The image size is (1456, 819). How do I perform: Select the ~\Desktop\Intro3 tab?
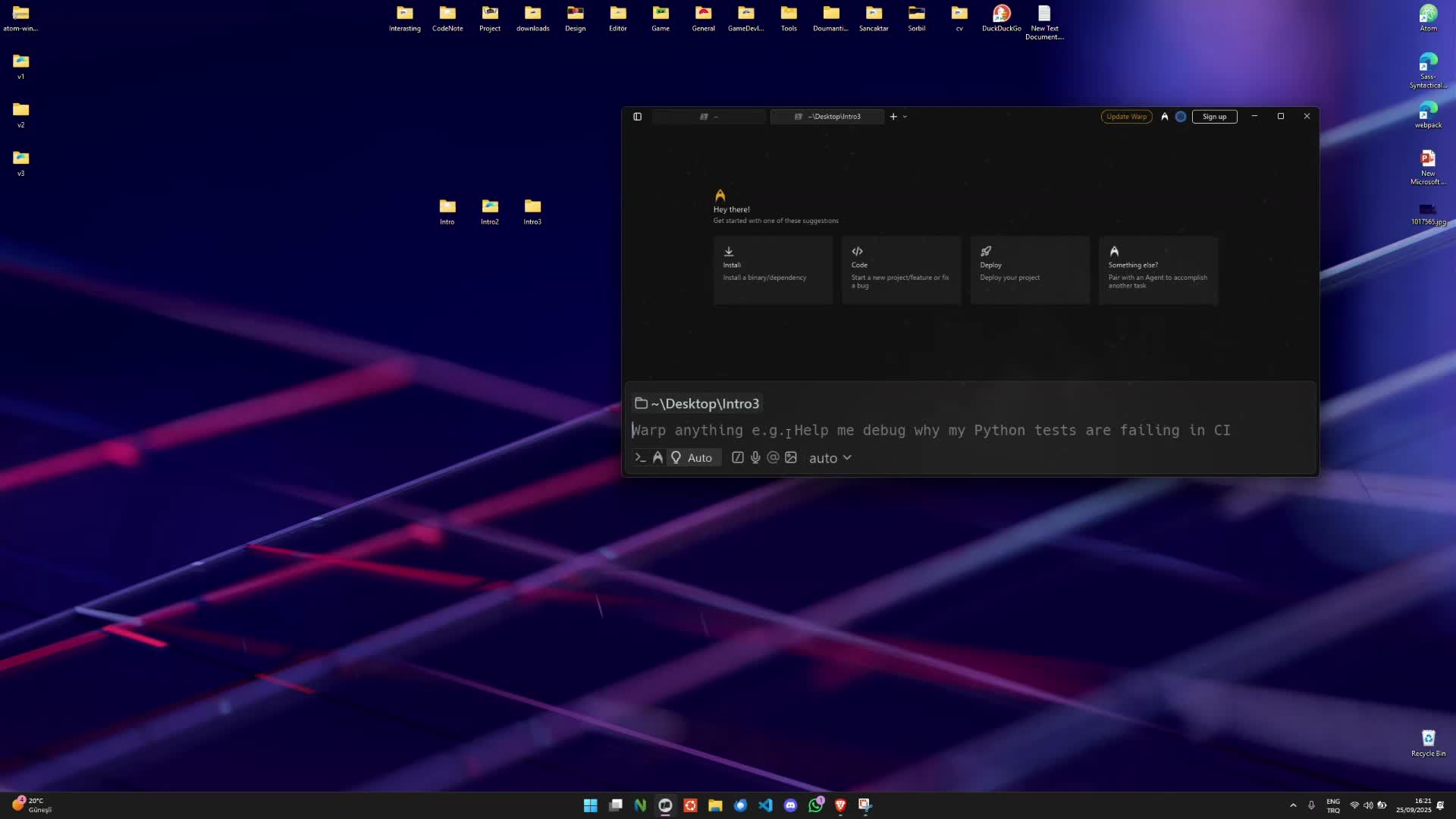(827, 117)
